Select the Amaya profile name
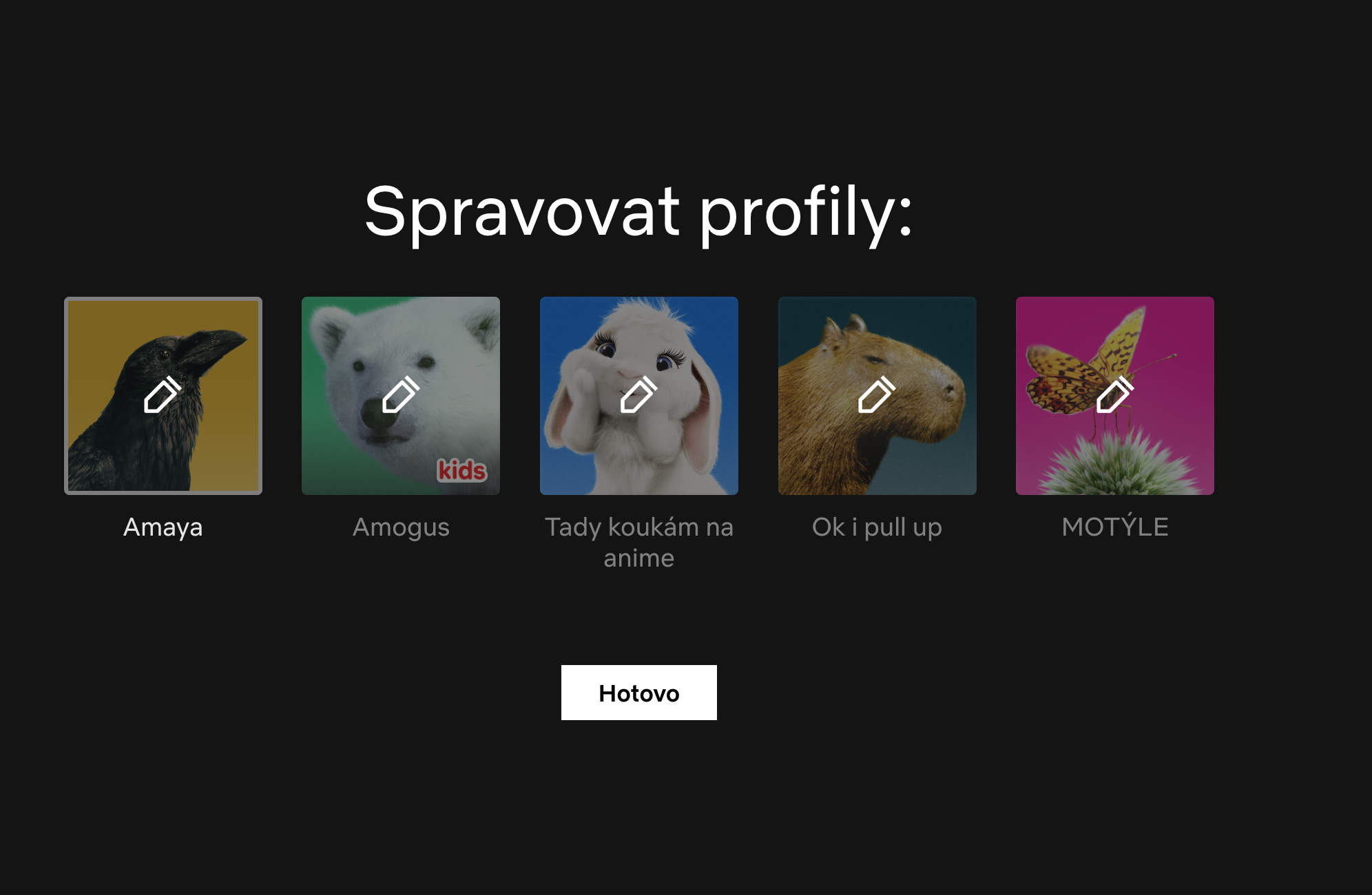Viewport: 1372px width, 895px height. coord(163,527)
